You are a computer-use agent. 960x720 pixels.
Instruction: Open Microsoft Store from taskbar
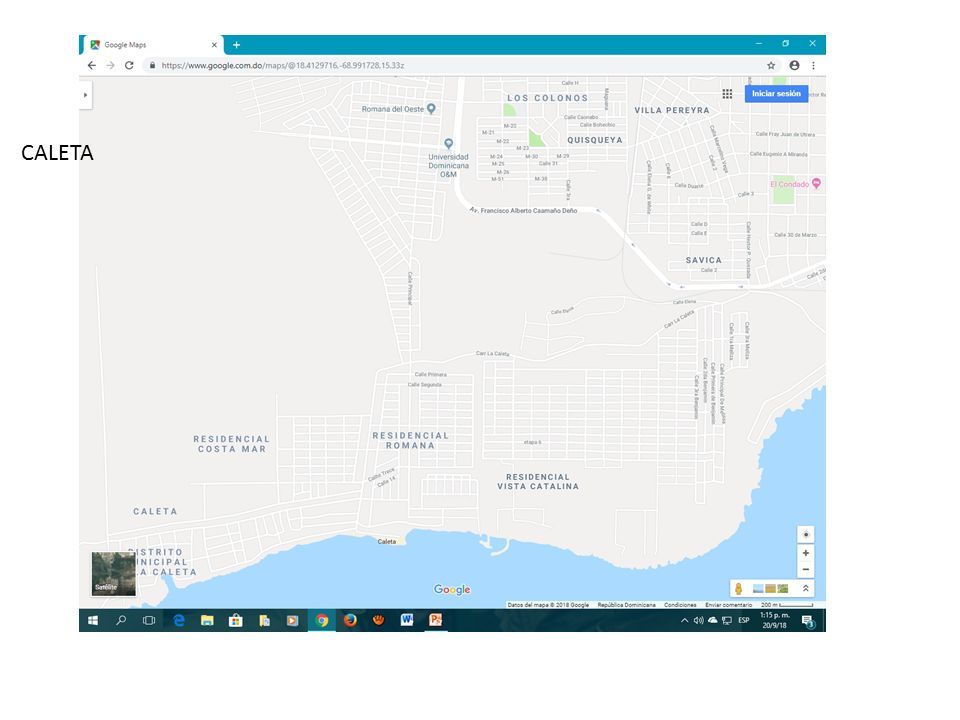tap(236, 620)
